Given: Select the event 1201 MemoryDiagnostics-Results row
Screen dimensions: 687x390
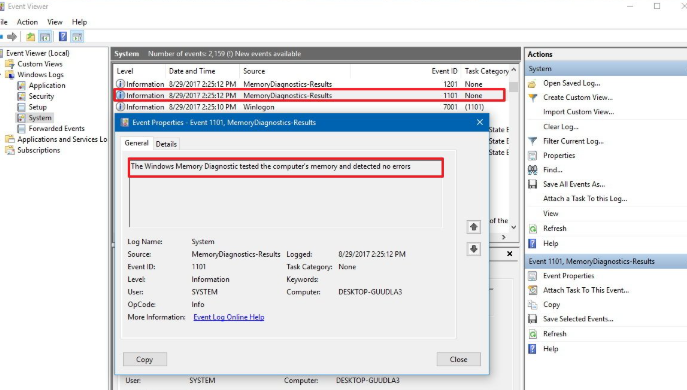Looking at the screenshot, I should point(311,84).
